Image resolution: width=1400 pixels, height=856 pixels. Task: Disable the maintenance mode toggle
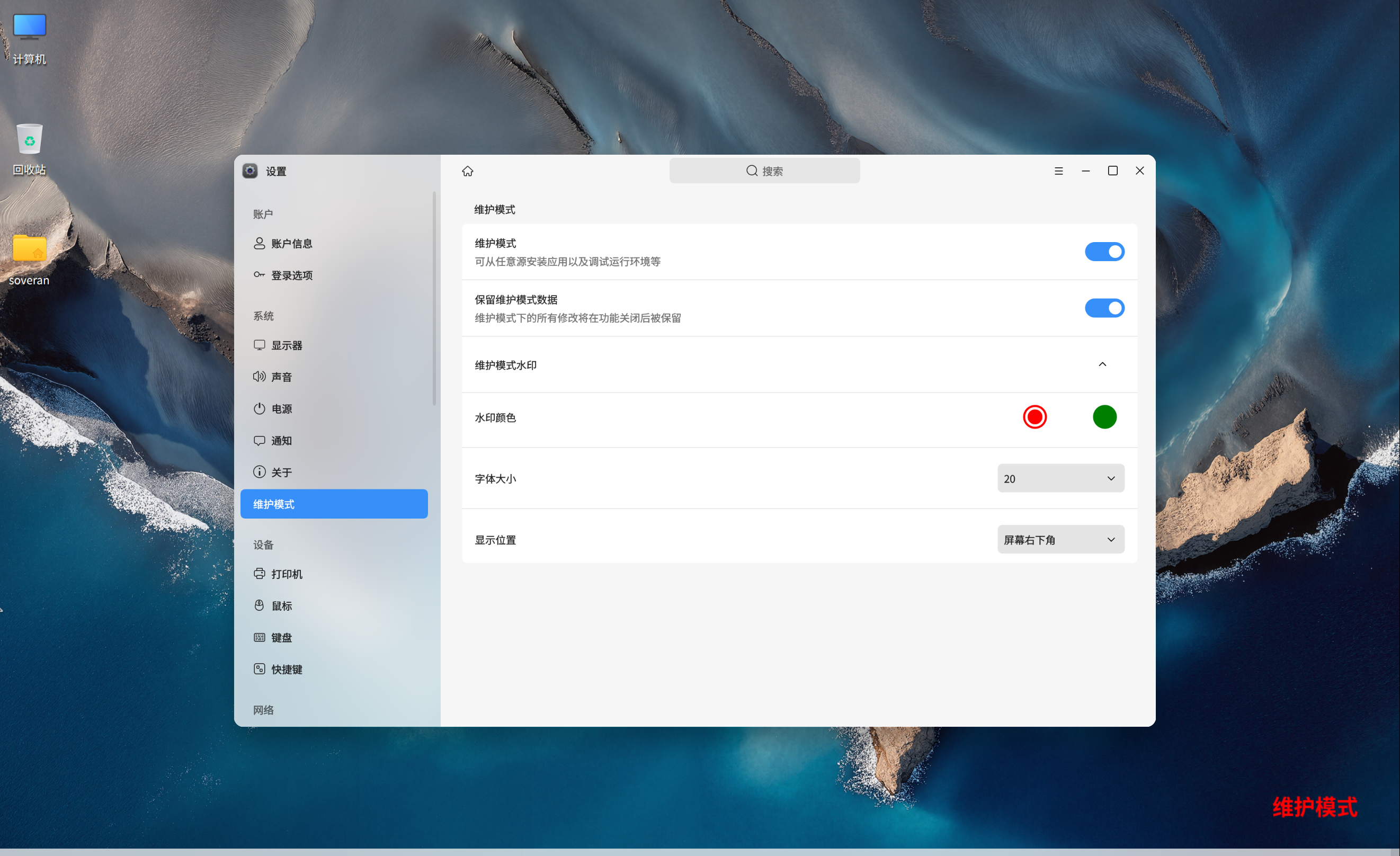(x=1104, y=252)
